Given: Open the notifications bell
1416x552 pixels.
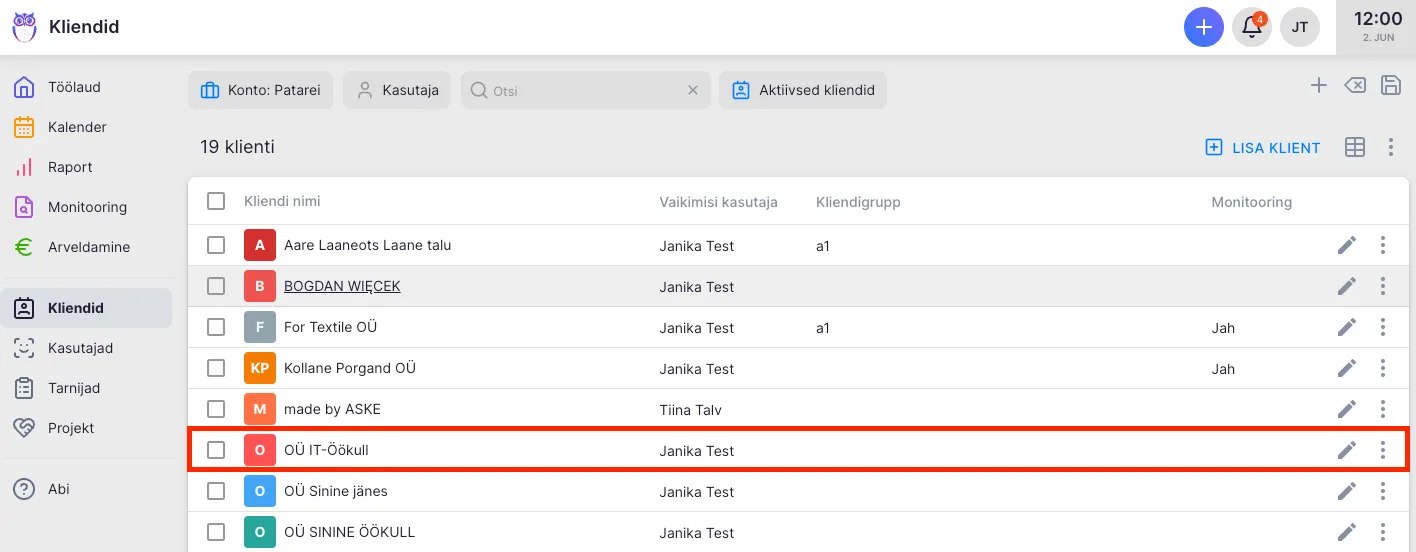Looking at the screenshot, I should (x=1252, y=27).
